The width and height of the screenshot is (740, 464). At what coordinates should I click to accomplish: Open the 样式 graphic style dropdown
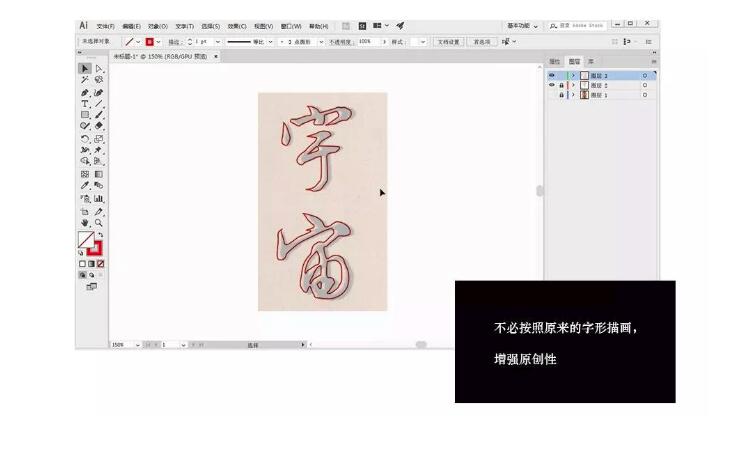tap(422, 42)
